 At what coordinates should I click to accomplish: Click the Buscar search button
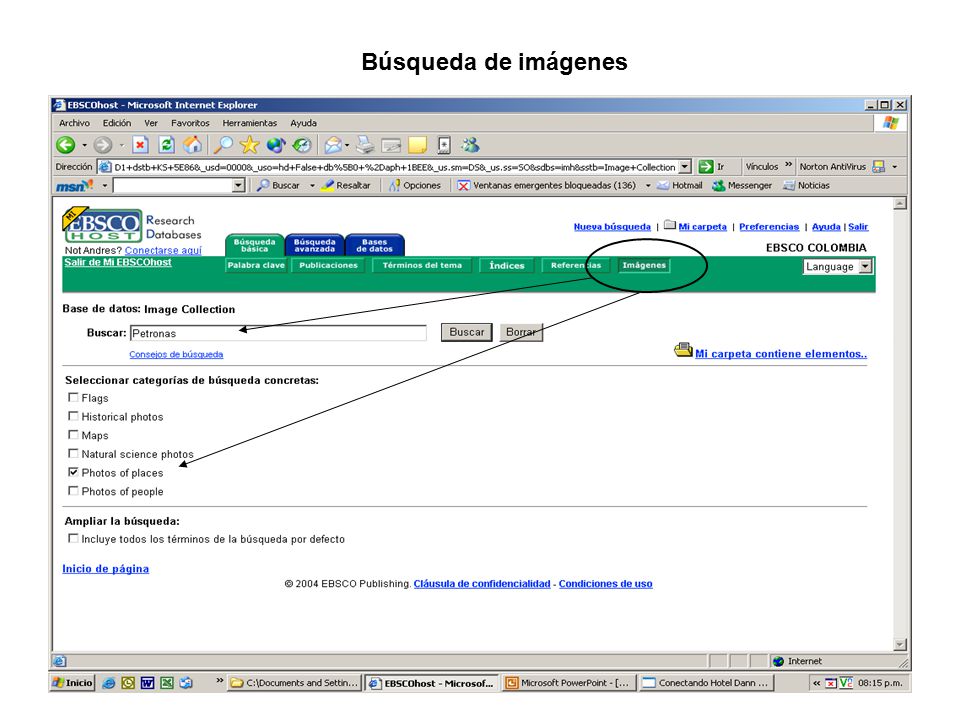pos(467,332)
